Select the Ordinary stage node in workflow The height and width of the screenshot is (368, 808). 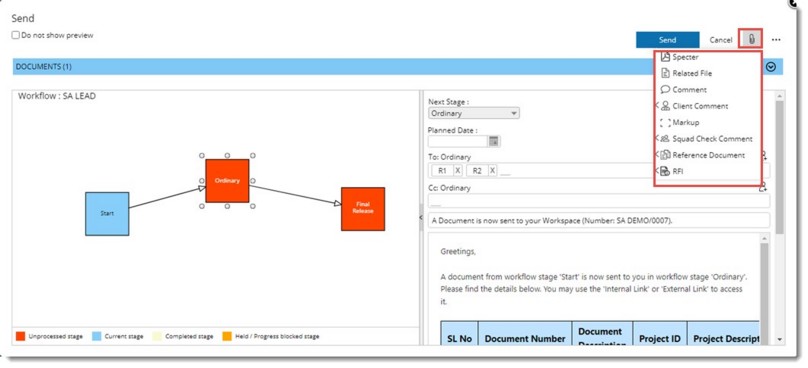click(227, 180)
